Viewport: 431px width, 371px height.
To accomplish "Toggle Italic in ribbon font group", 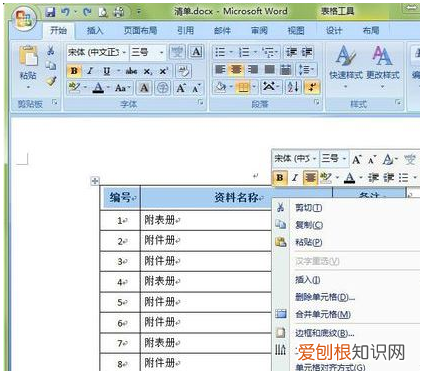I will point(90,71).
